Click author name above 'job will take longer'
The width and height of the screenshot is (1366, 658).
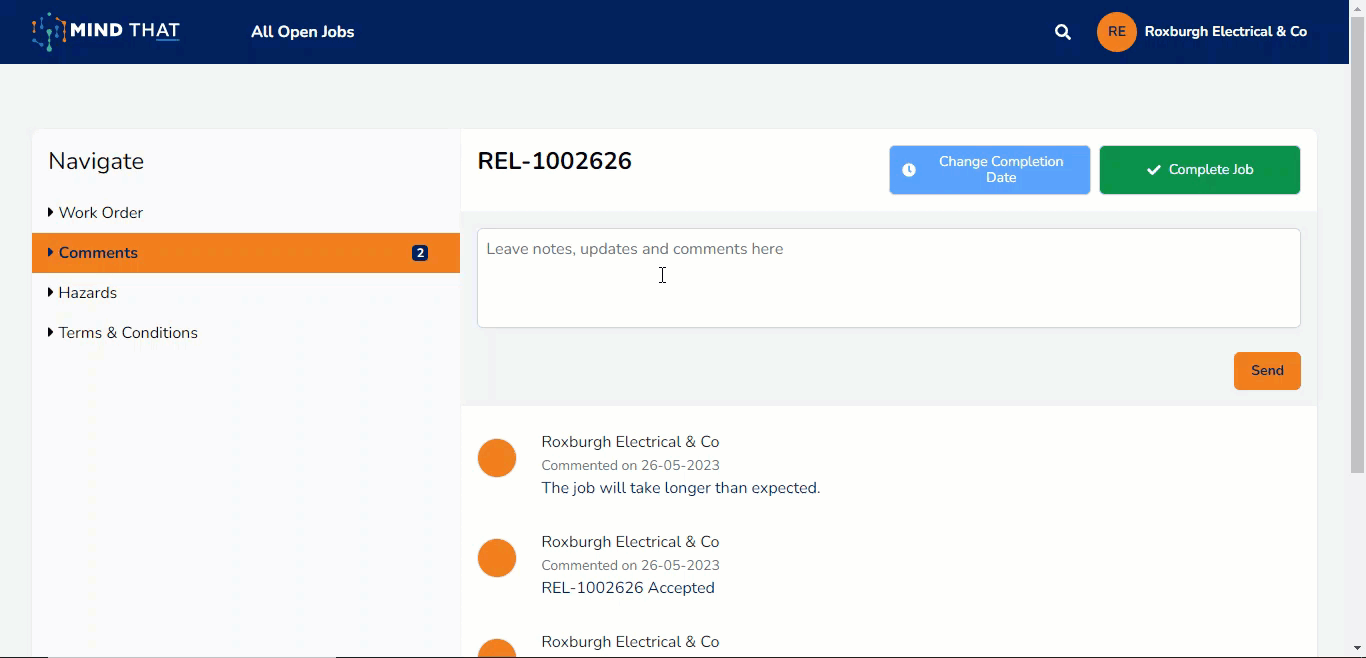coord(630,442)
